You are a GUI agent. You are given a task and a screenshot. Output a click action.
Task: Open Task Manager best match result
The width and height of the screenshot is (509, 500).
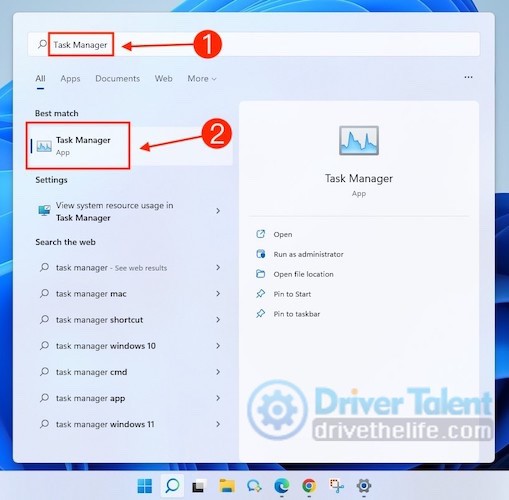(x=130, y=146)
